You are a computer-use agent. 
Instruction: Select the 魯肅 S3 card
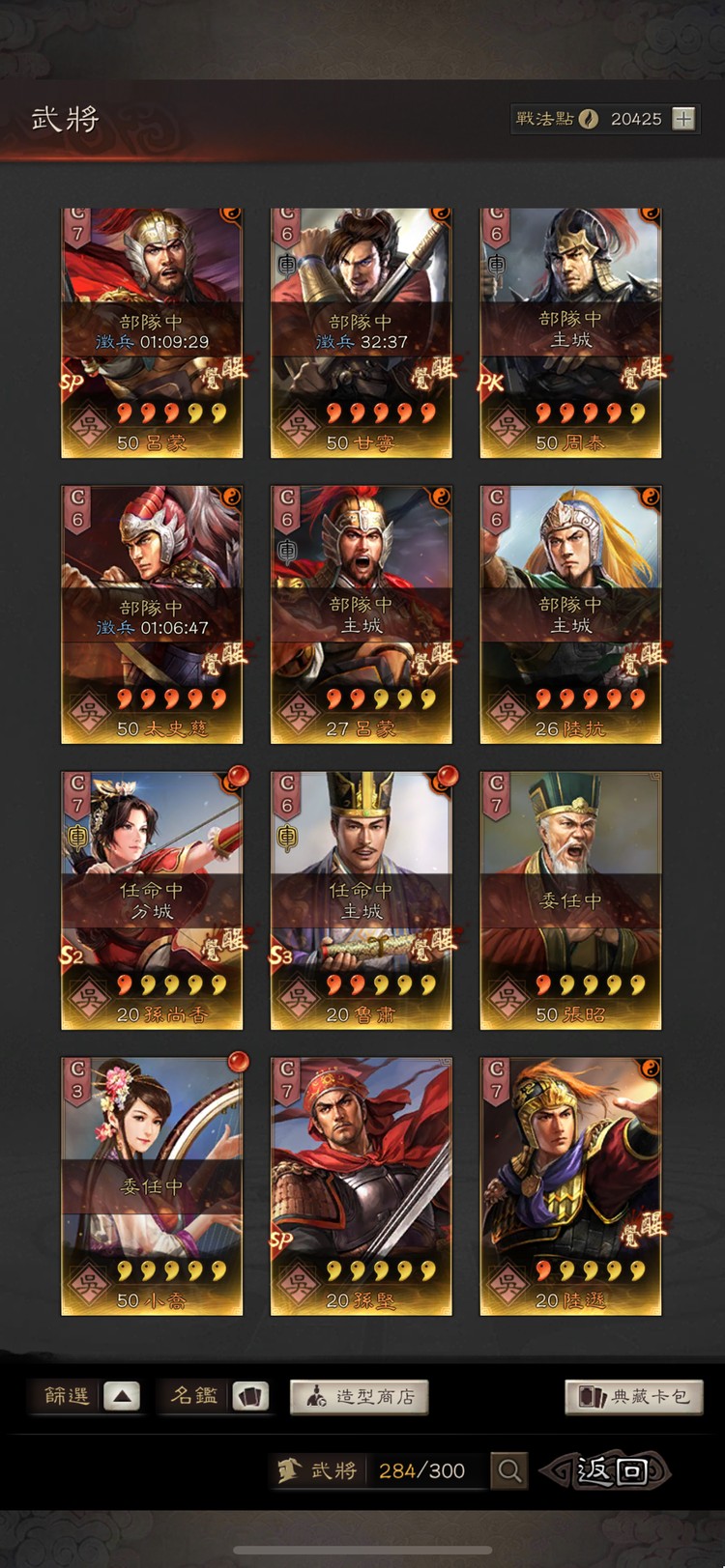(x=362, y=900)
